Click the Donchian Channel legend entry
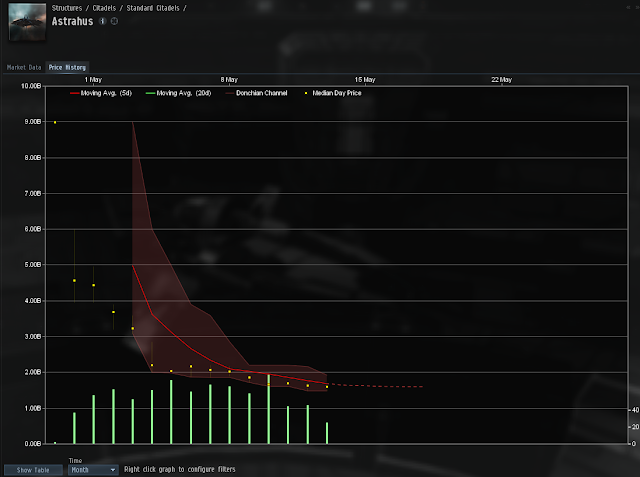640x477 pixels. (256, 93)
